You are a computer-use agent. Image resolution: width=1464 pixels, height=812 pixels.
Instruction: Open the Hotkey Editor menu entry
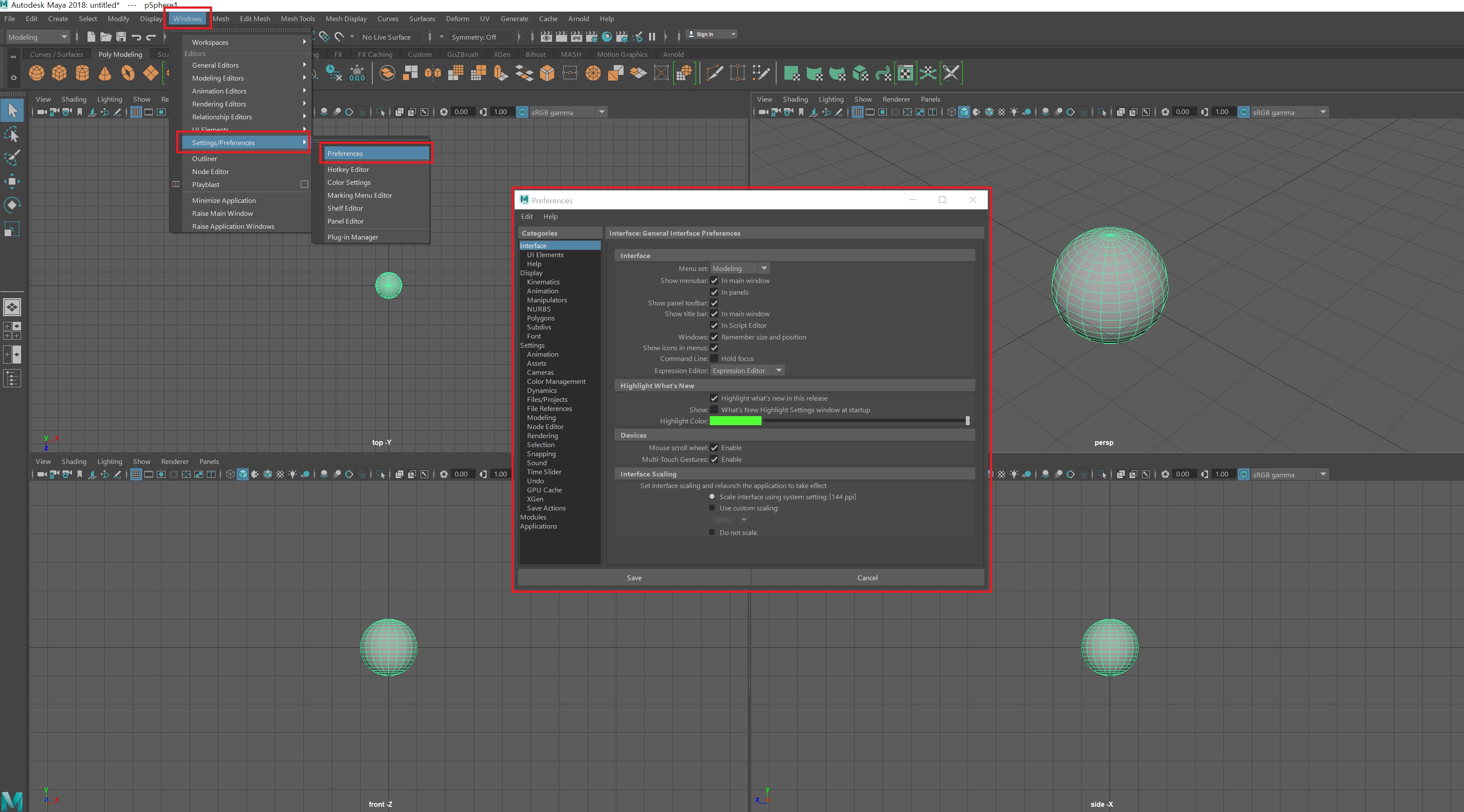pyautogui.click(x=348, y=169)
